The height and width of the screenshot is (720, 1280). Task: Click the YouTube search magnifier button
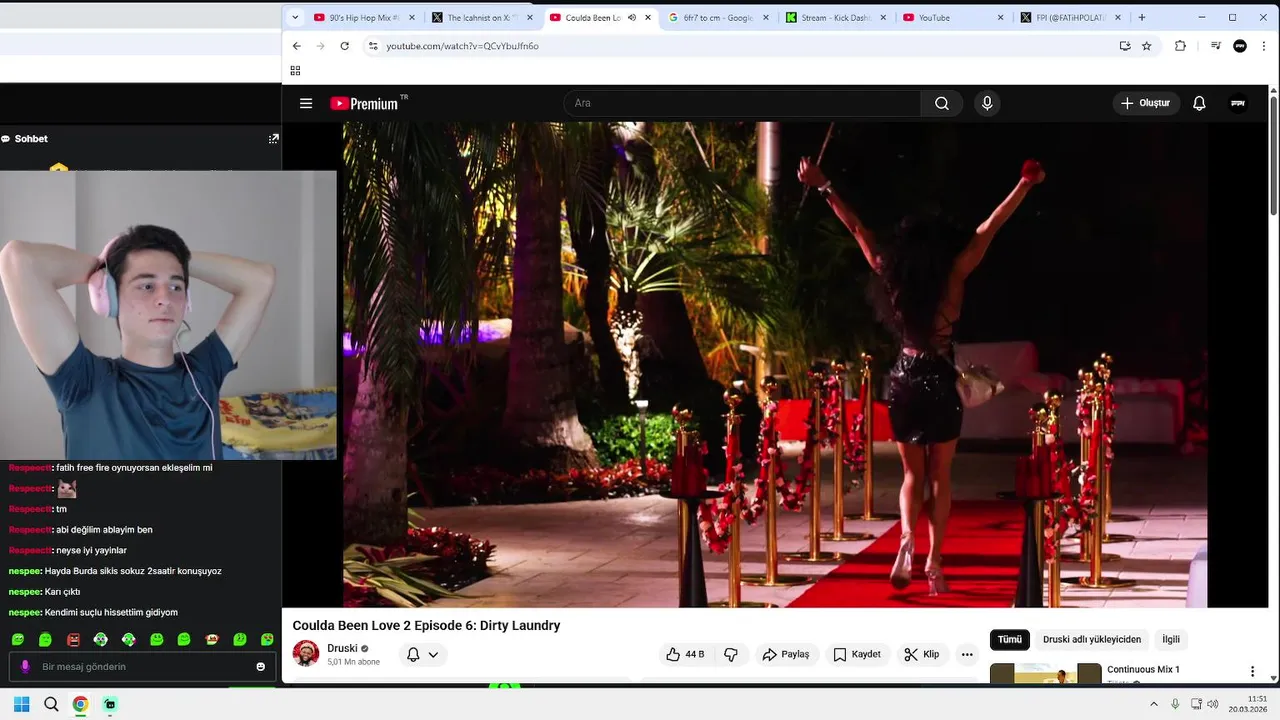point(942,103)
